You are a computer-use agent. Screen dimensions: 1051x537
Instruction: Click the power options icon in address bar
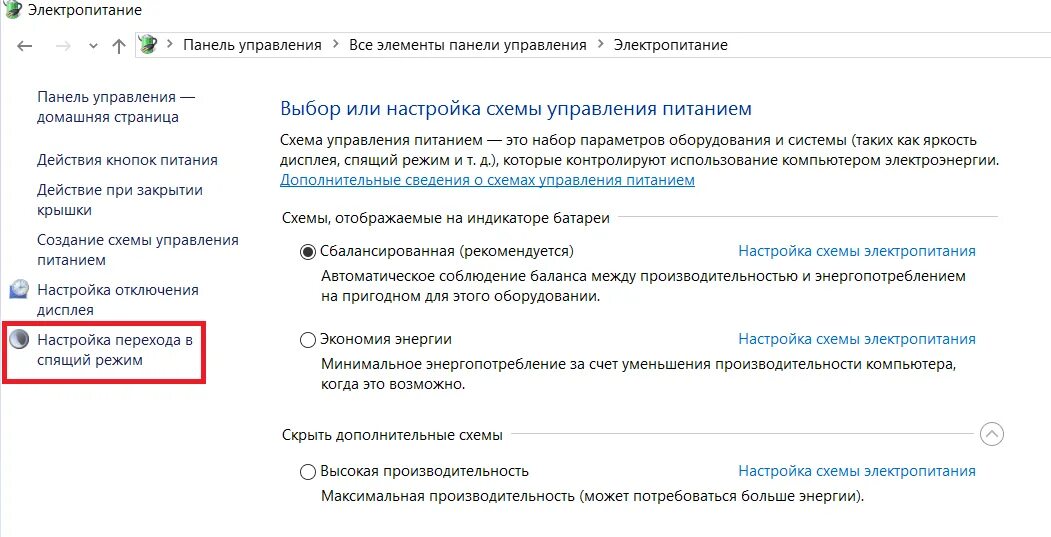(148, 45)
